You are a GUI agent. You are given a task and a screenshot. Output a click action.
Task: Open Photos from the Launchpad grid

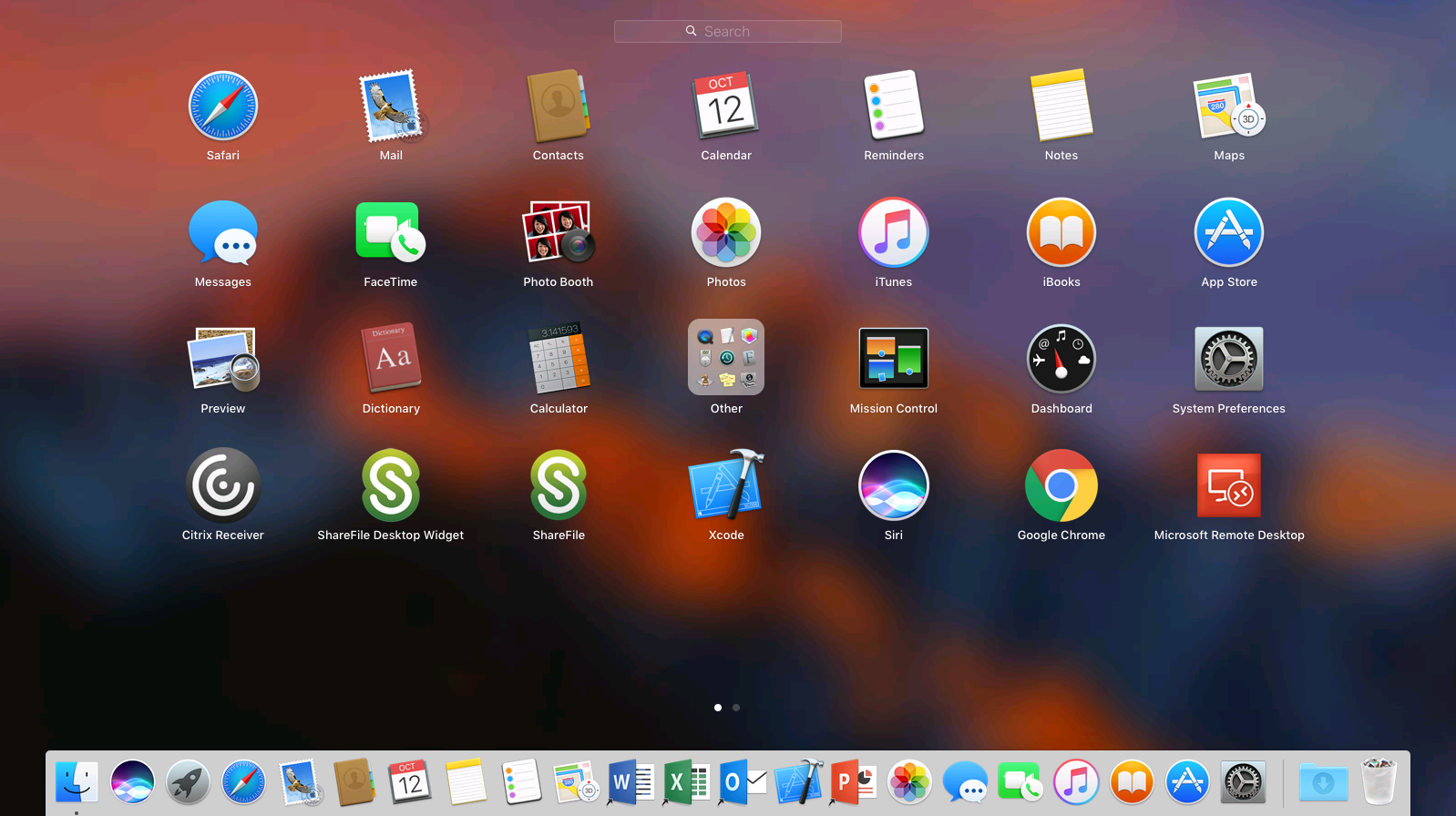726,232
